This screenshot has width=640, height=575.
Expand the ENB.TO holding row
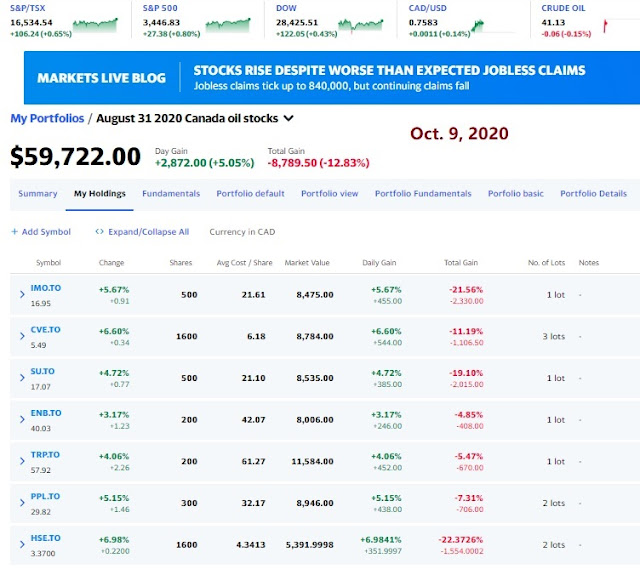22,420
